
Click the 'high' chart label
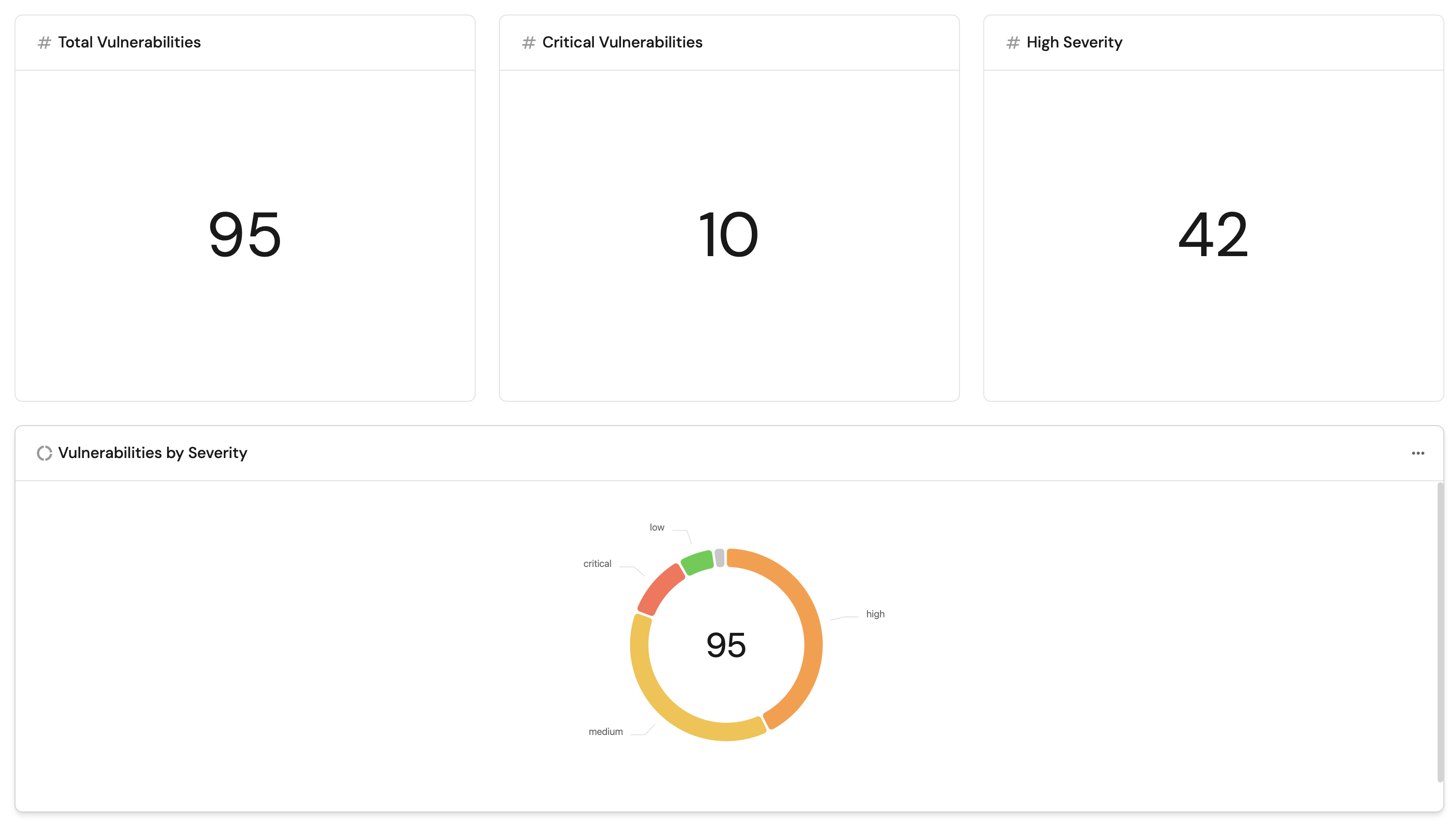click(874, 613)
